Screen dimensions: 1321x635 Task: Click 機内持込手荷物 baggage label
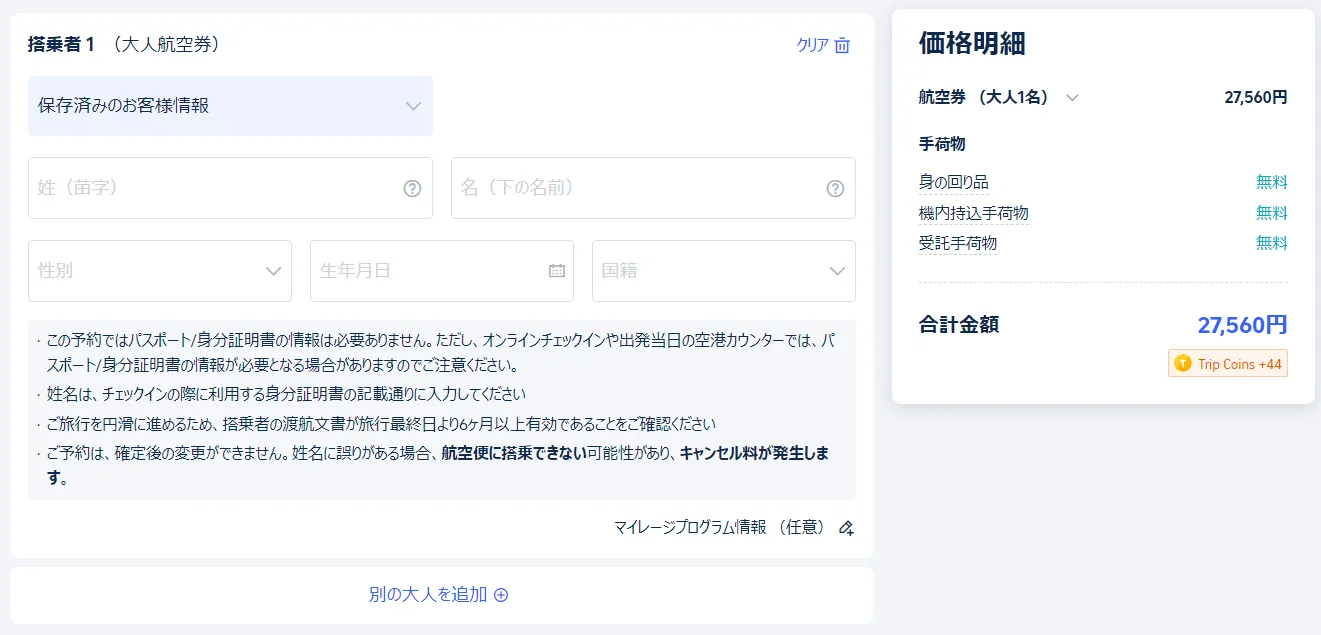pyautogui.click(x=973, y=213)
